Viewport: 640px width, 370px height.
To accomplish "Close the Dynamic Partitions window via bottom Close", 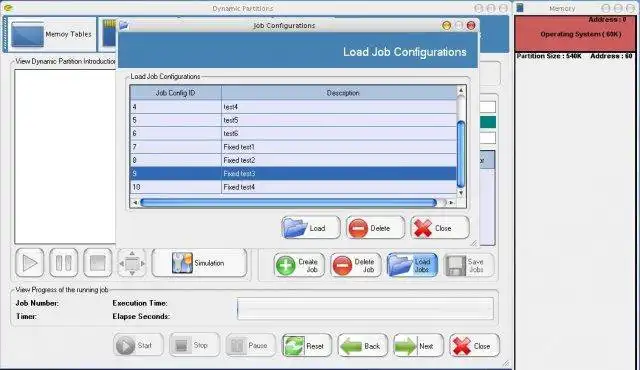I will coord(474,346).
